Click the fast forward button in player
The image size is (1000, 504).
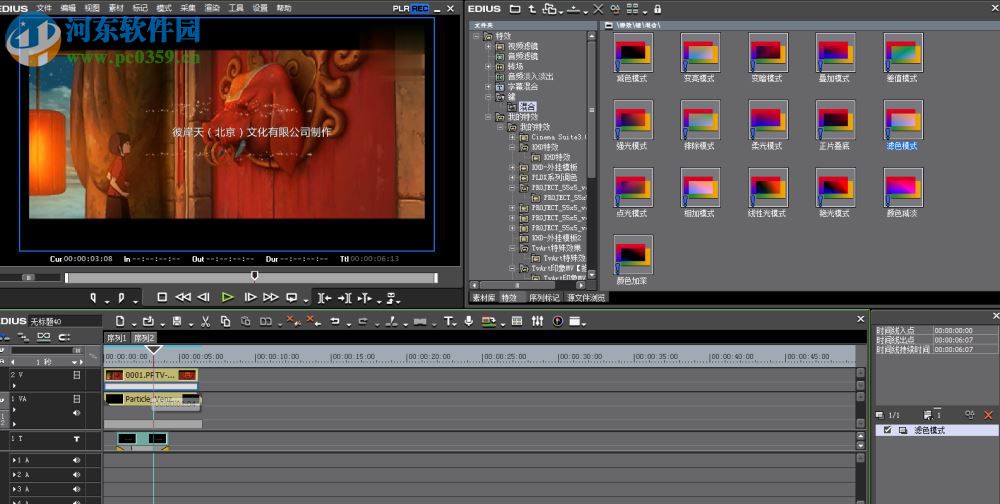(x=271, y=297)
